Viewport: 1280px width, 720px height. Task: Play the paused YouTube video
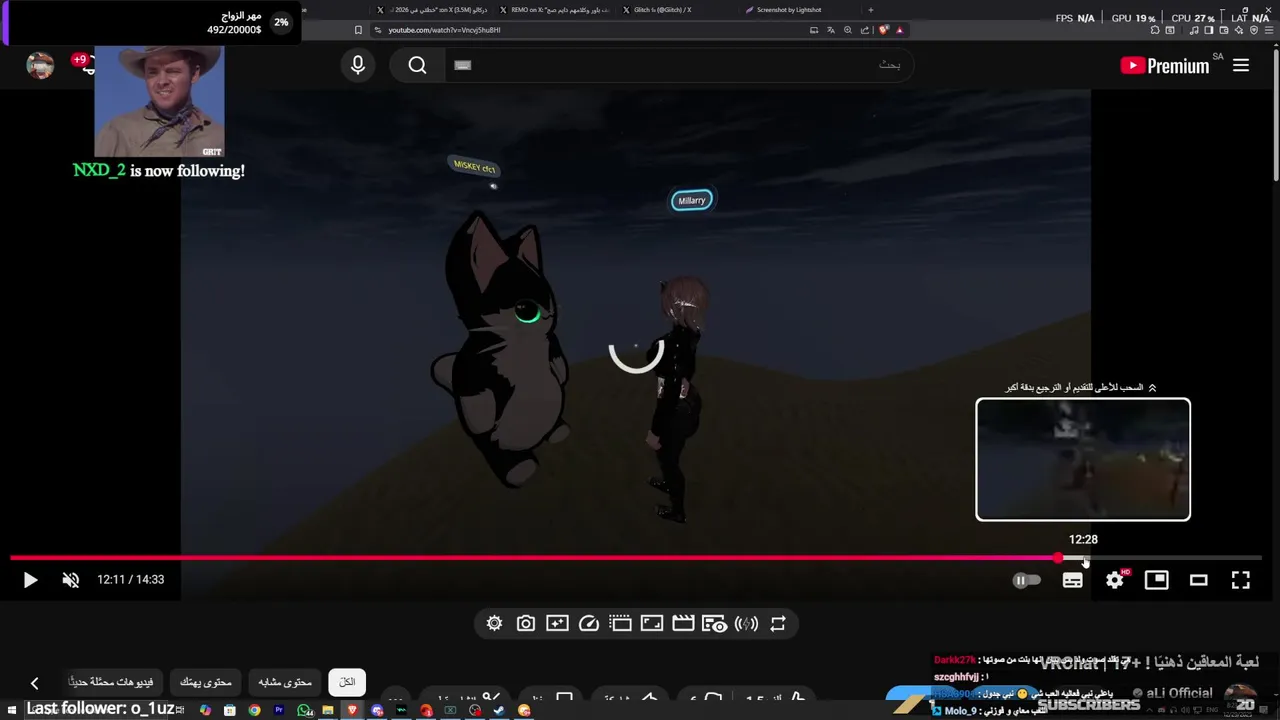coord(30,580)
